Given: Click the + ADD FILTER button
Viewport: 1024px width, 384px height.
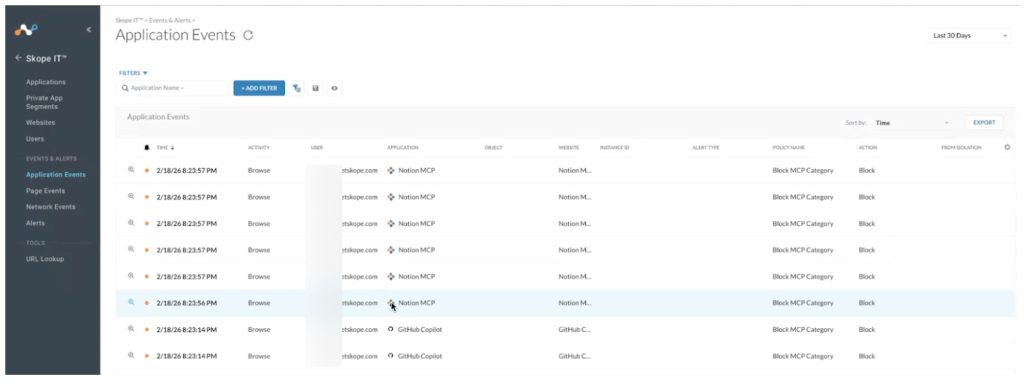Looking at the screenshot, I should pos(259,88).
